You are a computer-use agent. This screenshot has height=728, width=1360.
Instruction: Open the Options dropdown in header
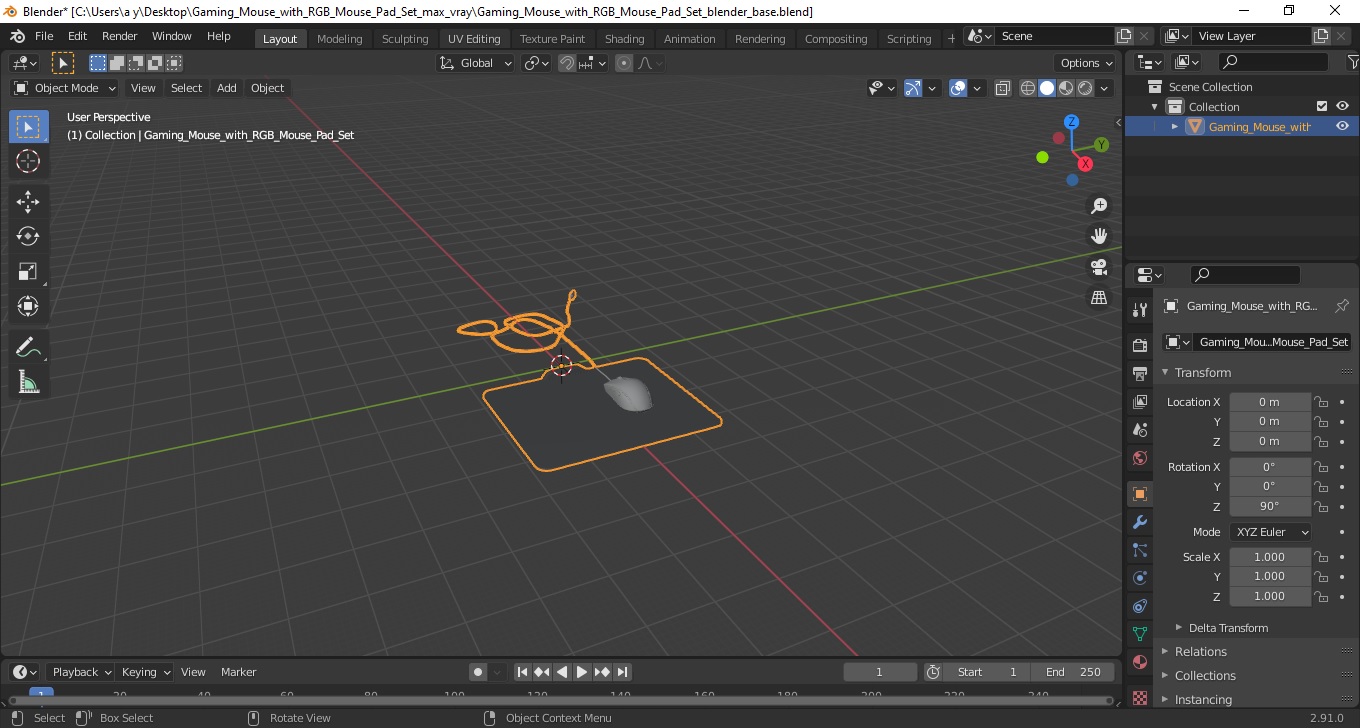[1087, 63]
